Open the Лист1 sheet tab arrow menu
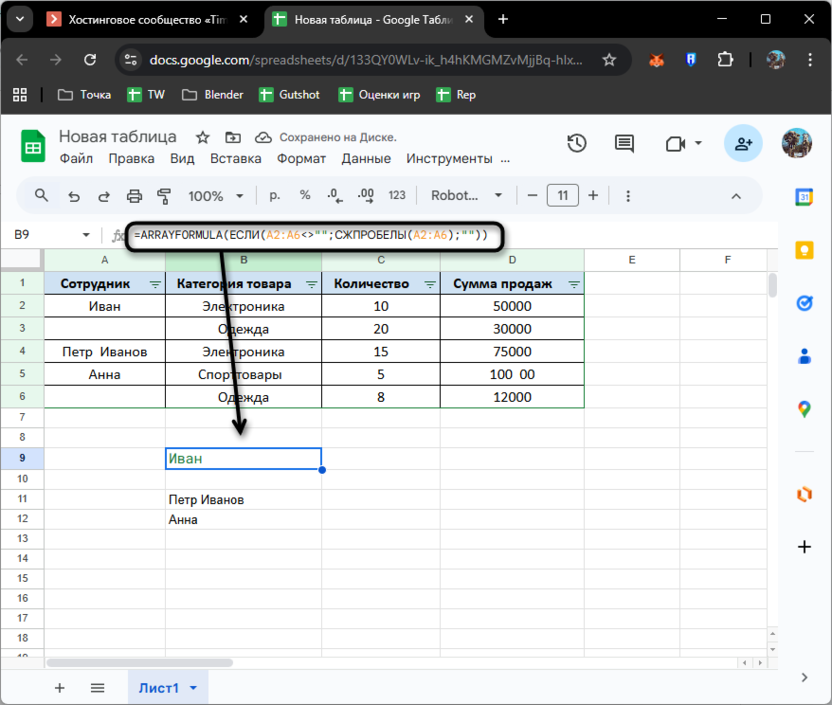Image resolution: width=832 pixels, height=705 pixels. (192, 688)
